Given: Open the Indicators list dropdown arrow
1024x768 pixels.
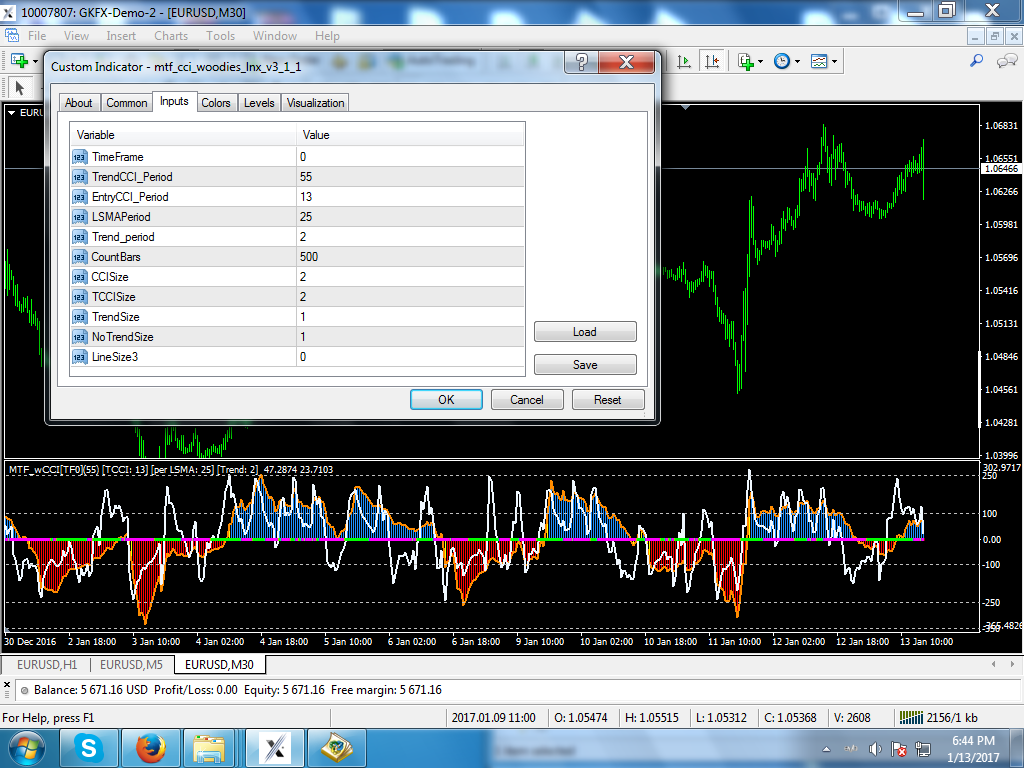Looking at the screenshot, I should [x=760, y=62].
